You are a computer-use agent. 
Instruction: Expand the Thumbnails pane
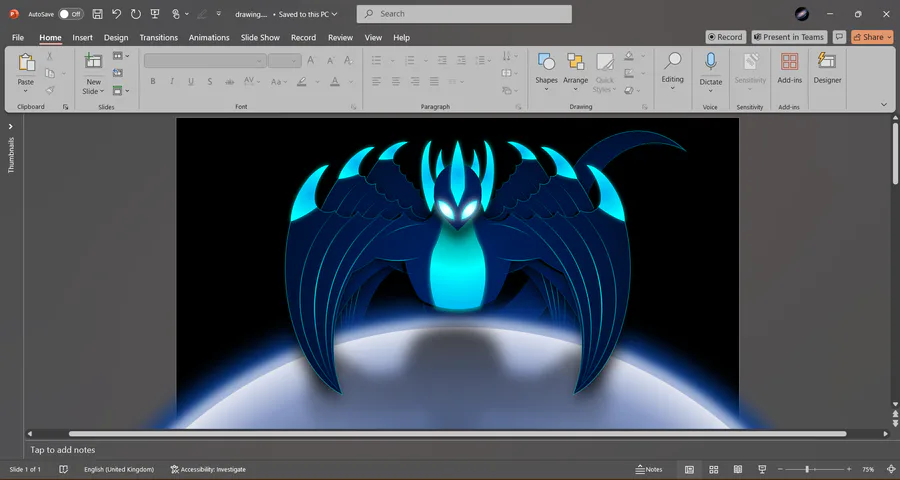(10, 126)
